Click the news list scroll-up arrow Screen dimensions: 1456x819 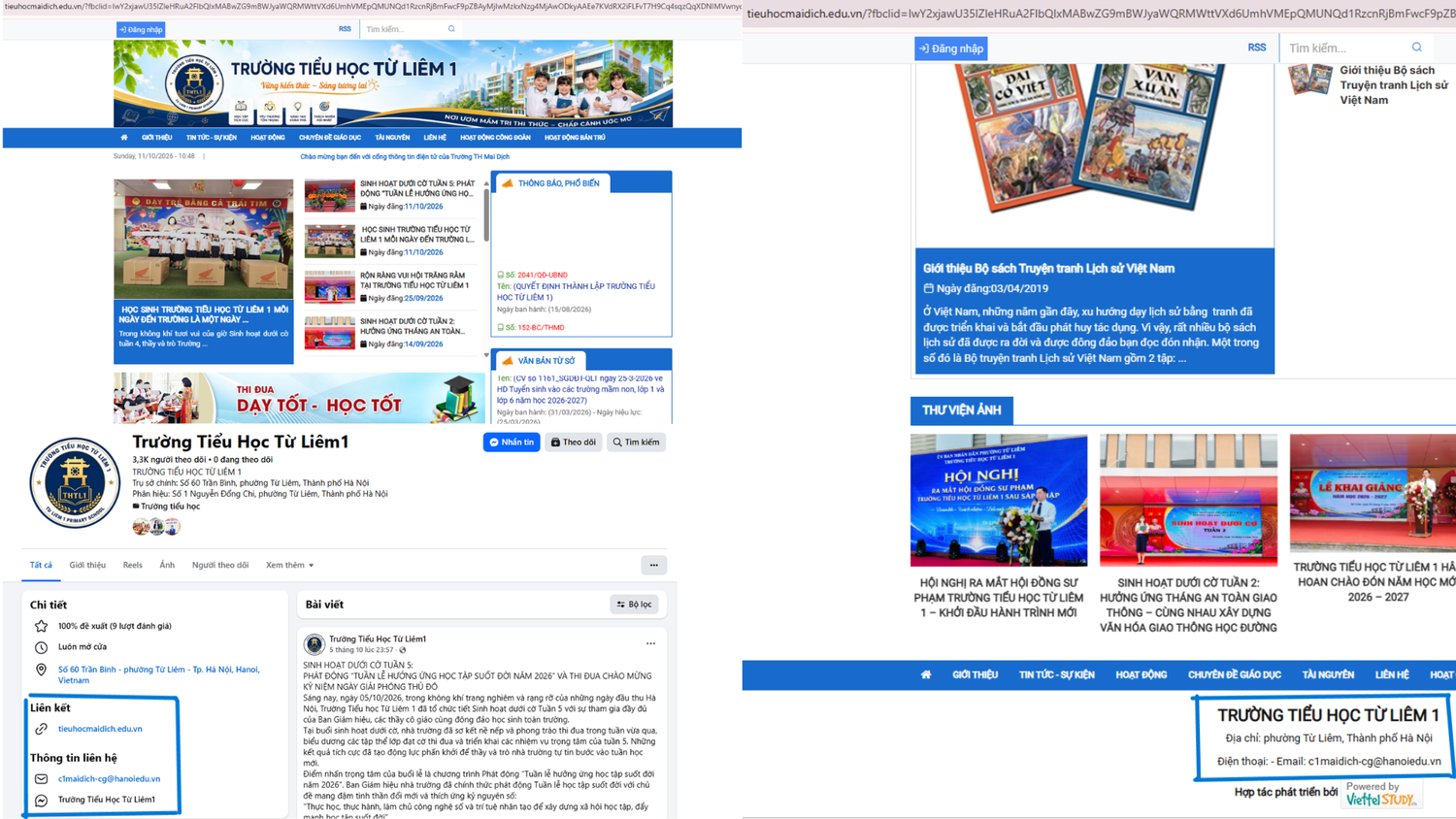click(486, 182)
